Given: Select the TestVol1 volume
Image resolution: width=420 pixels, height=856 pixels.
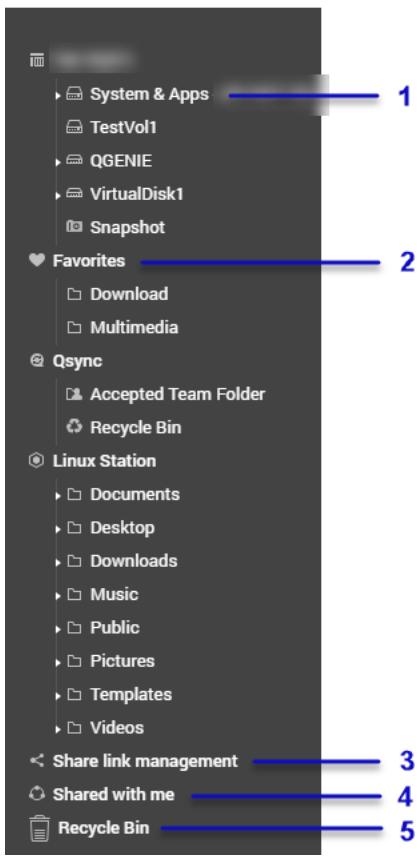Looking at the screenshot, I should coord(123,127).
